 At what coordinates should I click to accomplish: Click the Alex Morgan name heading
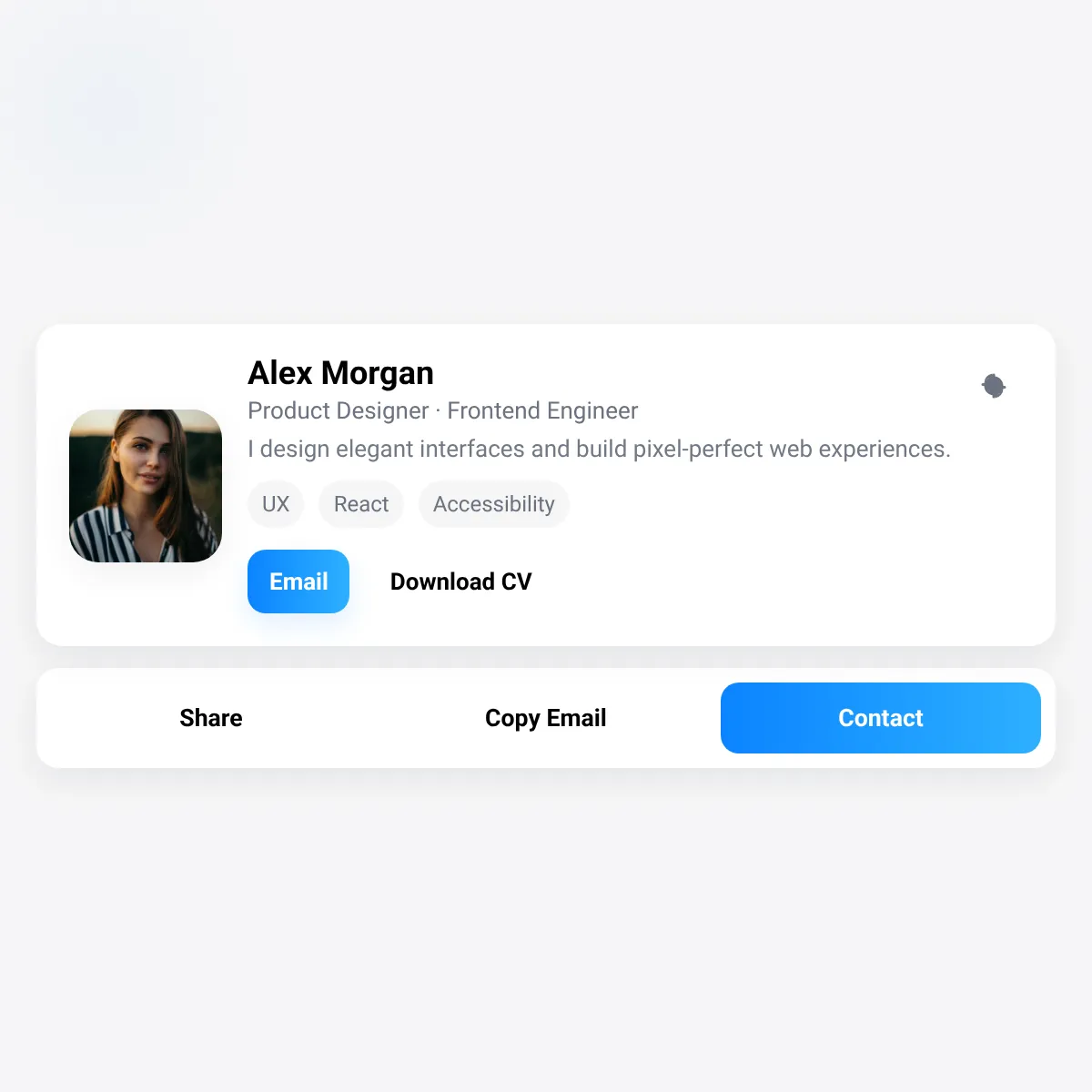341,373
